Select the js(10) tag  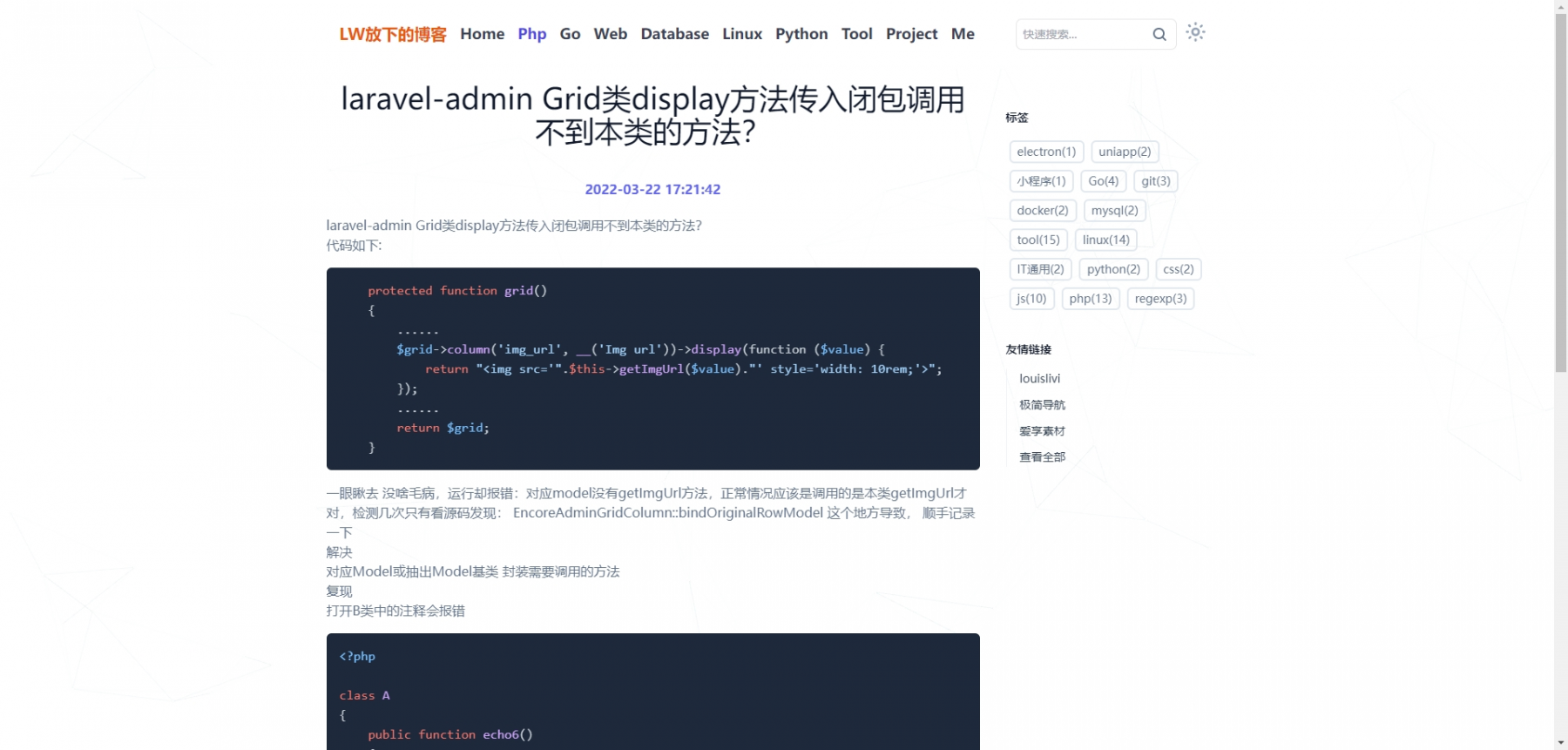tap(1031, 299)
